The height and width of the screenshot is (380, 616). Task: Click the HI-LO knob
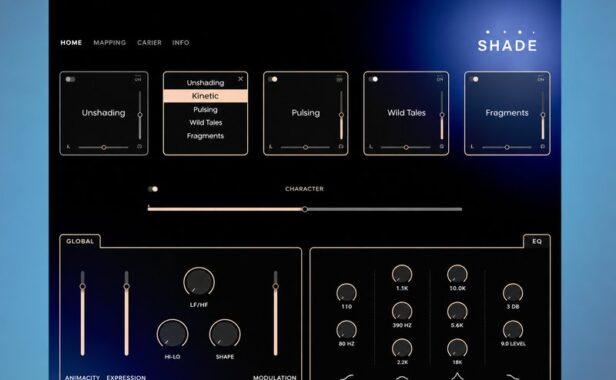172,334
